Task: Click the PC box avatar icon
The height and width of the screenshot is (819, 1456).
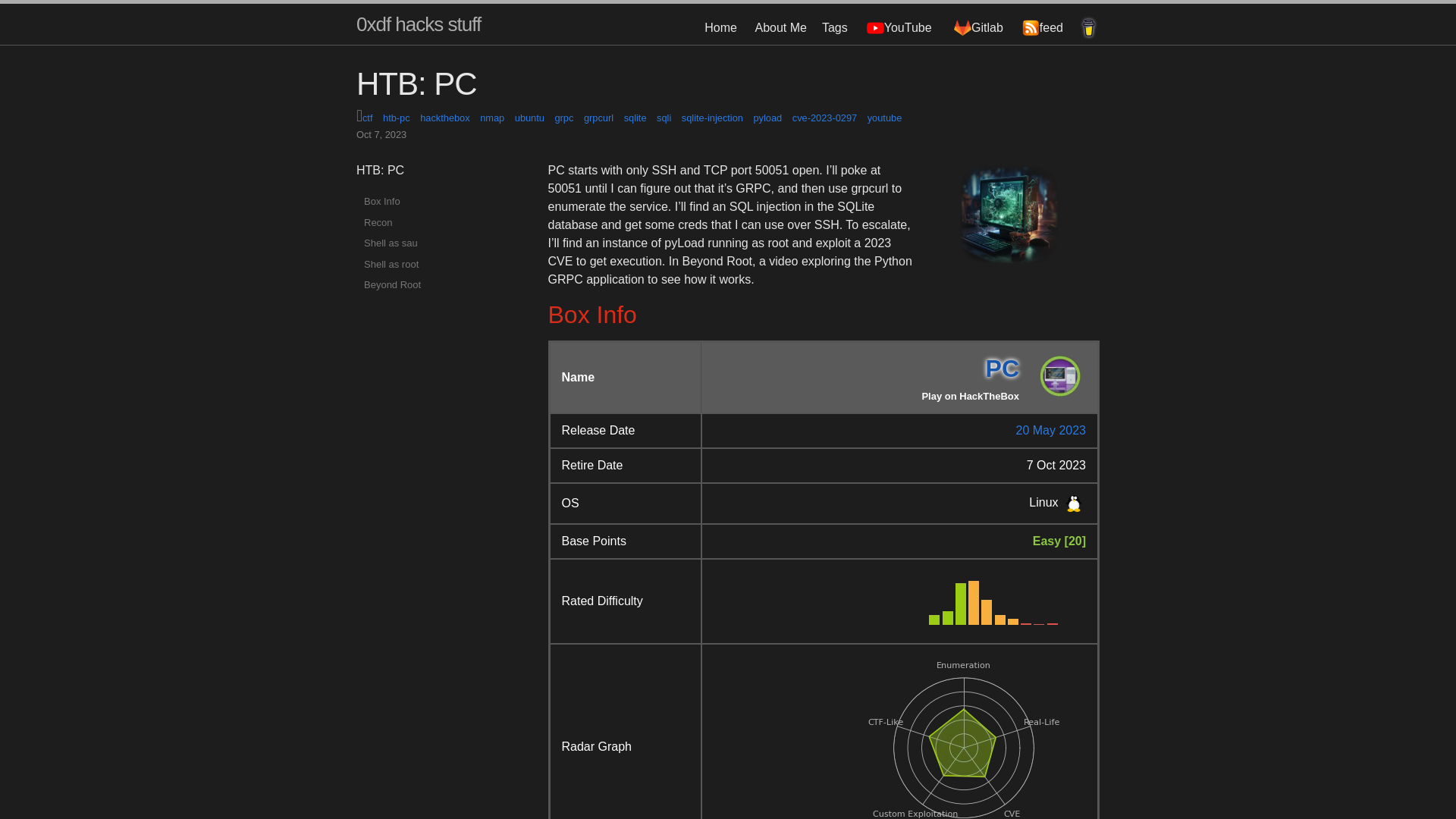Action: tap(1060, 376)
